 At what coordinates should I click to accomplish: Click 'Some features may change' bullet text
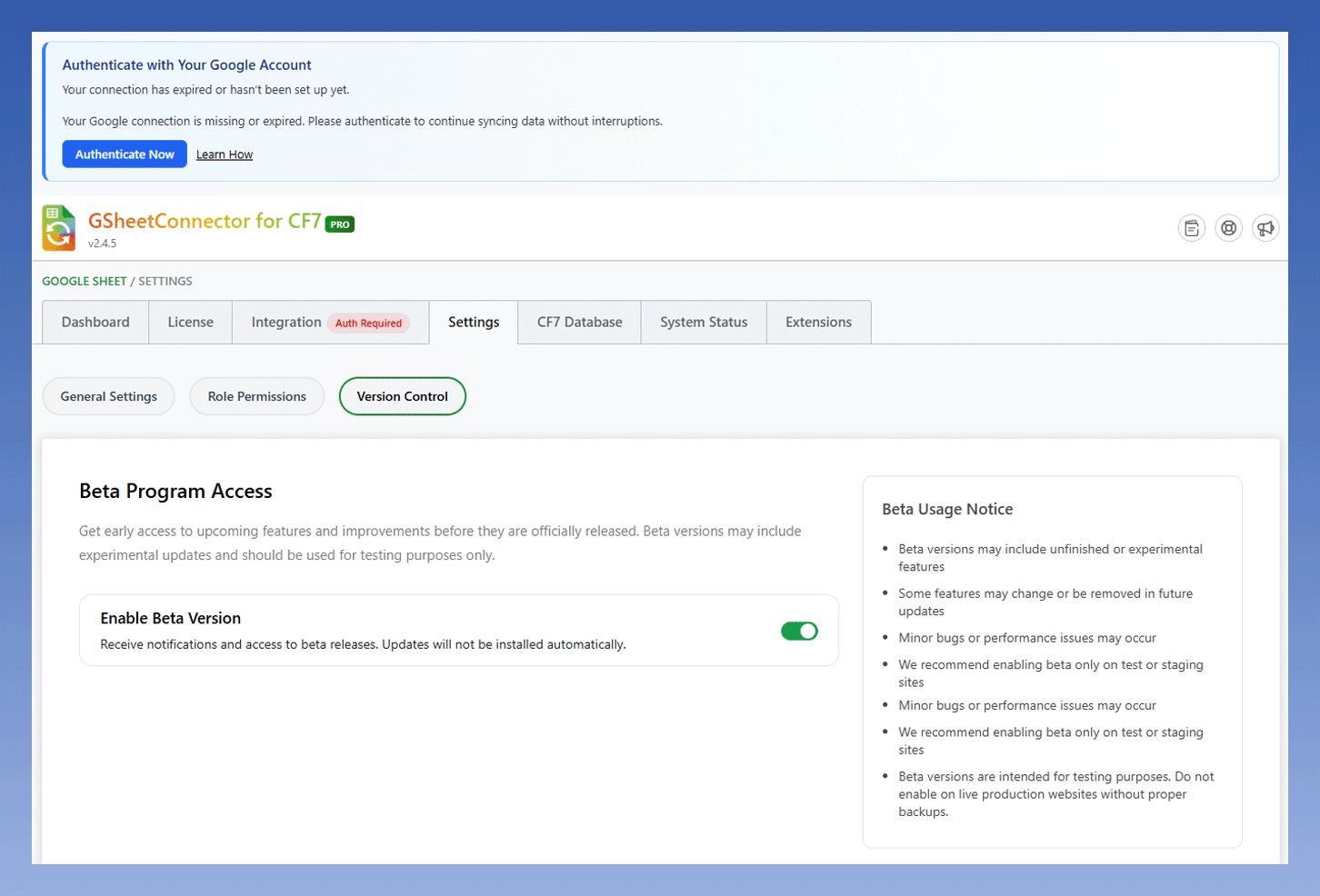click(x=1045, y=602)
